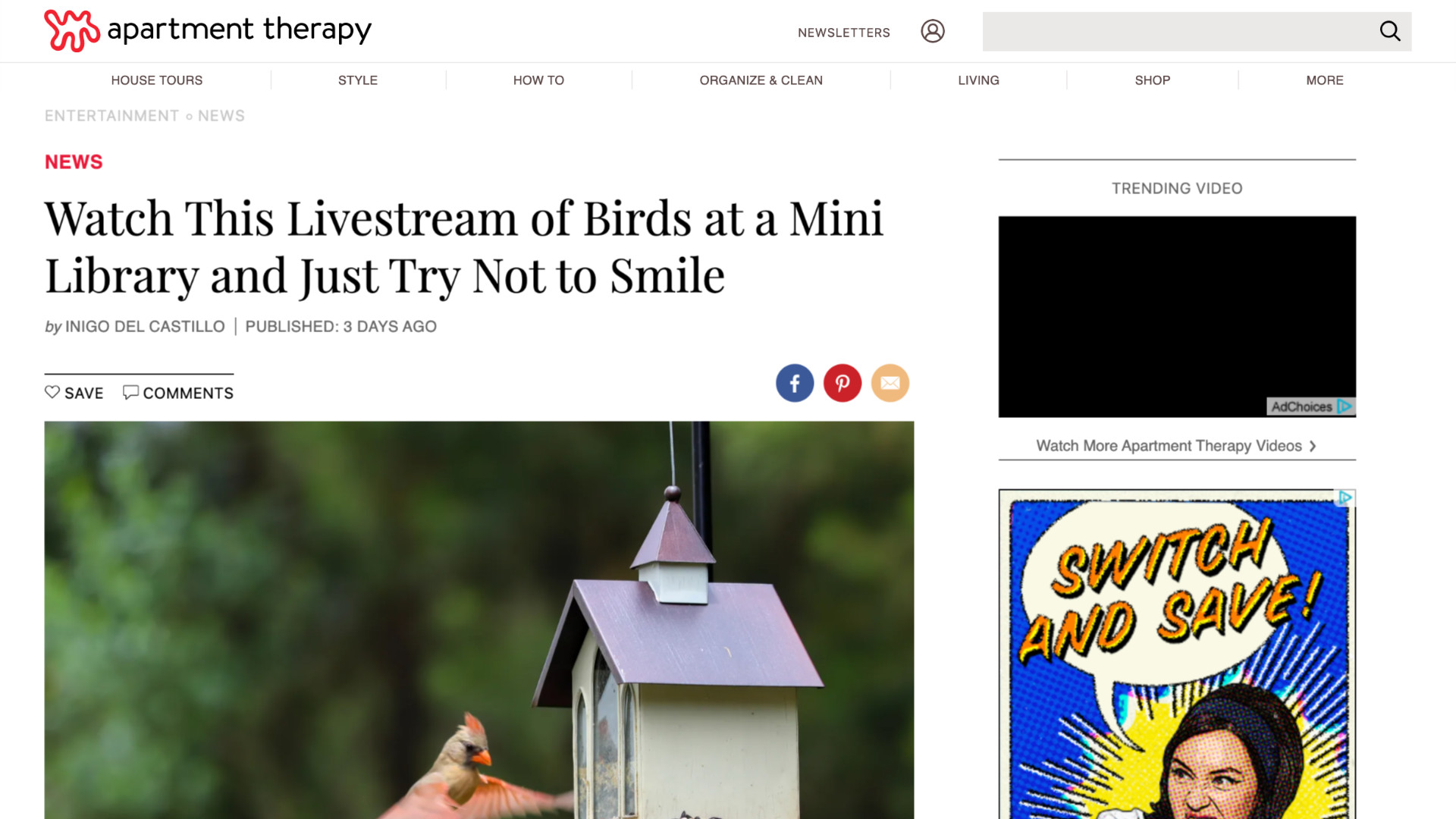Select Organize & Clean menu item

click(761, 80)
